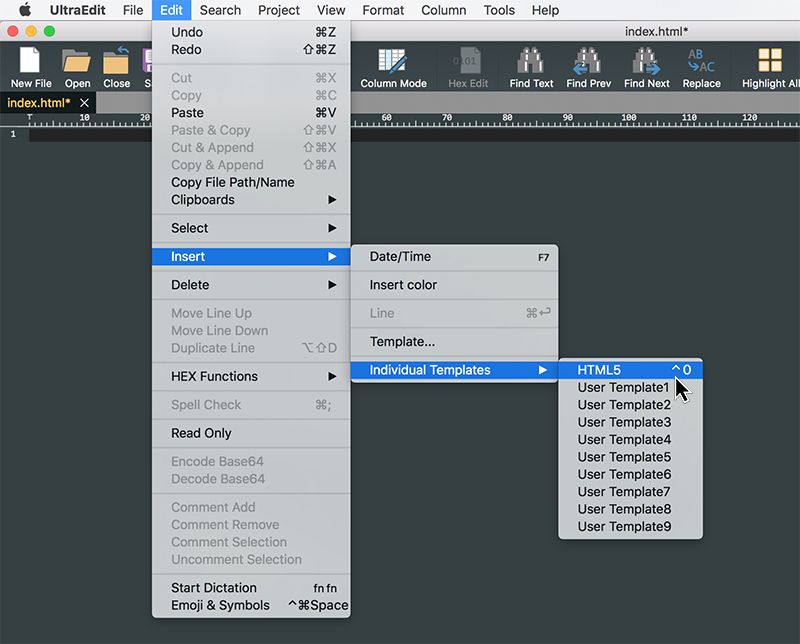Expand the Insert submenu
The width and height of the screenshot is (800, 644).
tap(251, 256)
